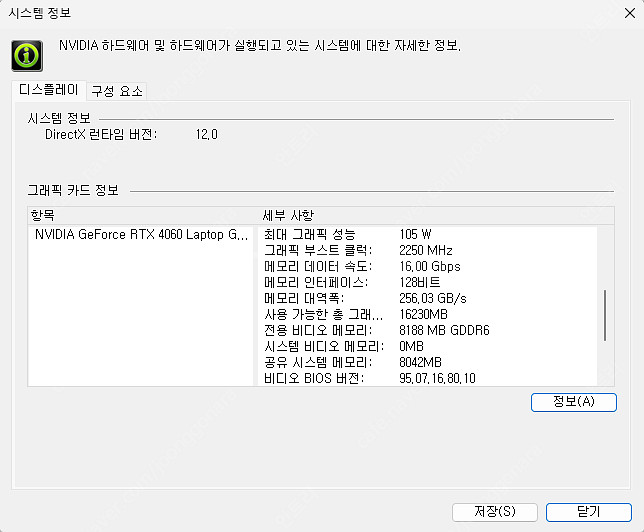Image resolution: width=644 pixels, height=532 pixels.
Task: Click the 2250 MHz value
Action: [426, 251]
